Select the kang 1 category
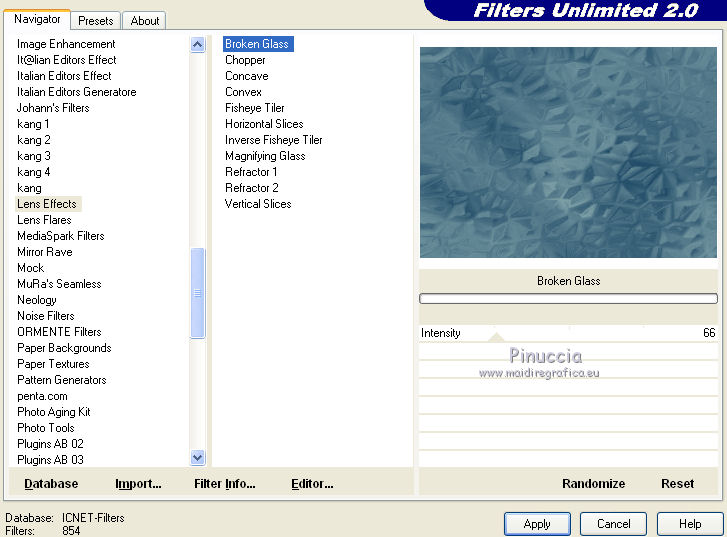 [33, 124]
